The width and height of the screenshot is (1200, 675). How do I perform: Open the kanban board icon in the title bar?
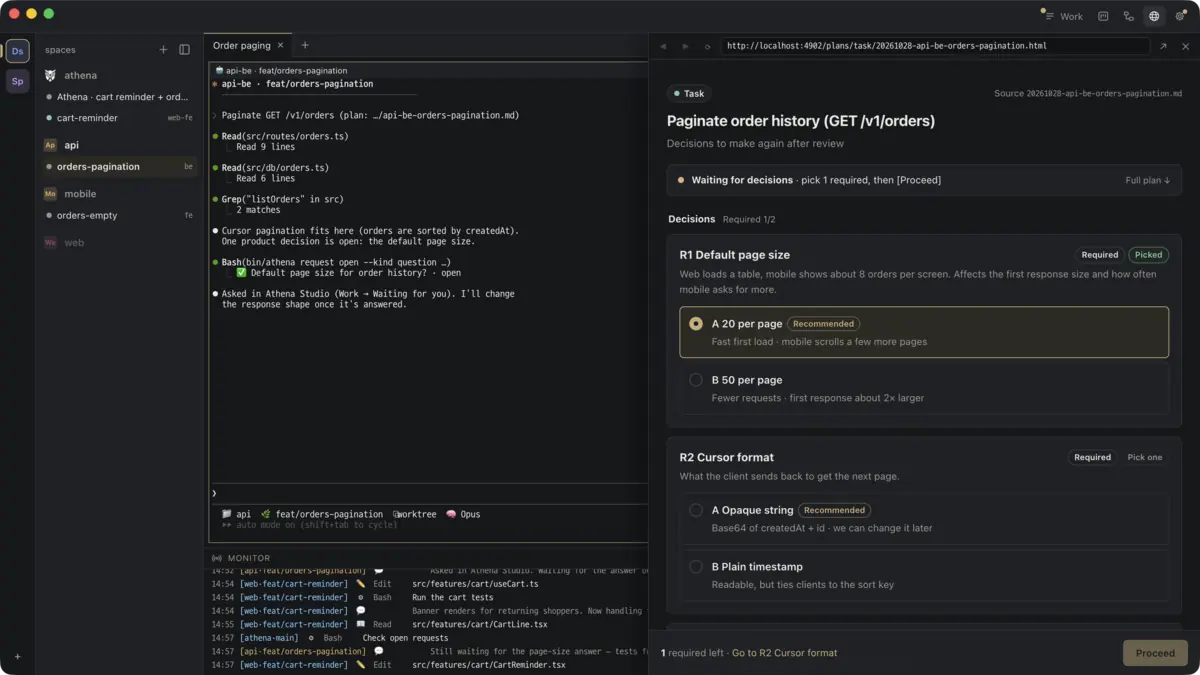pos(1103,16)
